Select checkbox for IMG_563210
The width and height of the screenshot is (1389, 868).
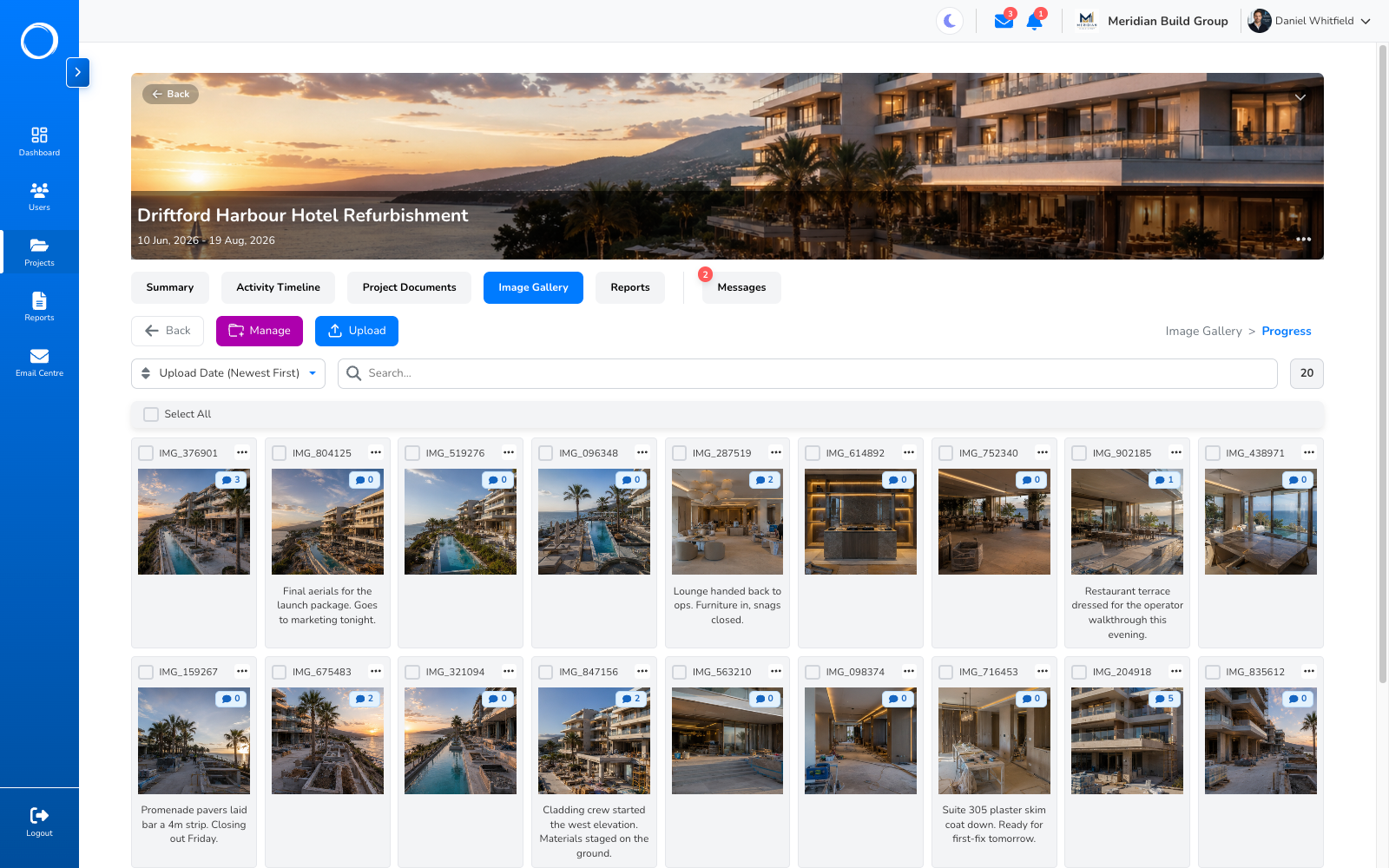(x=680, y=672)
